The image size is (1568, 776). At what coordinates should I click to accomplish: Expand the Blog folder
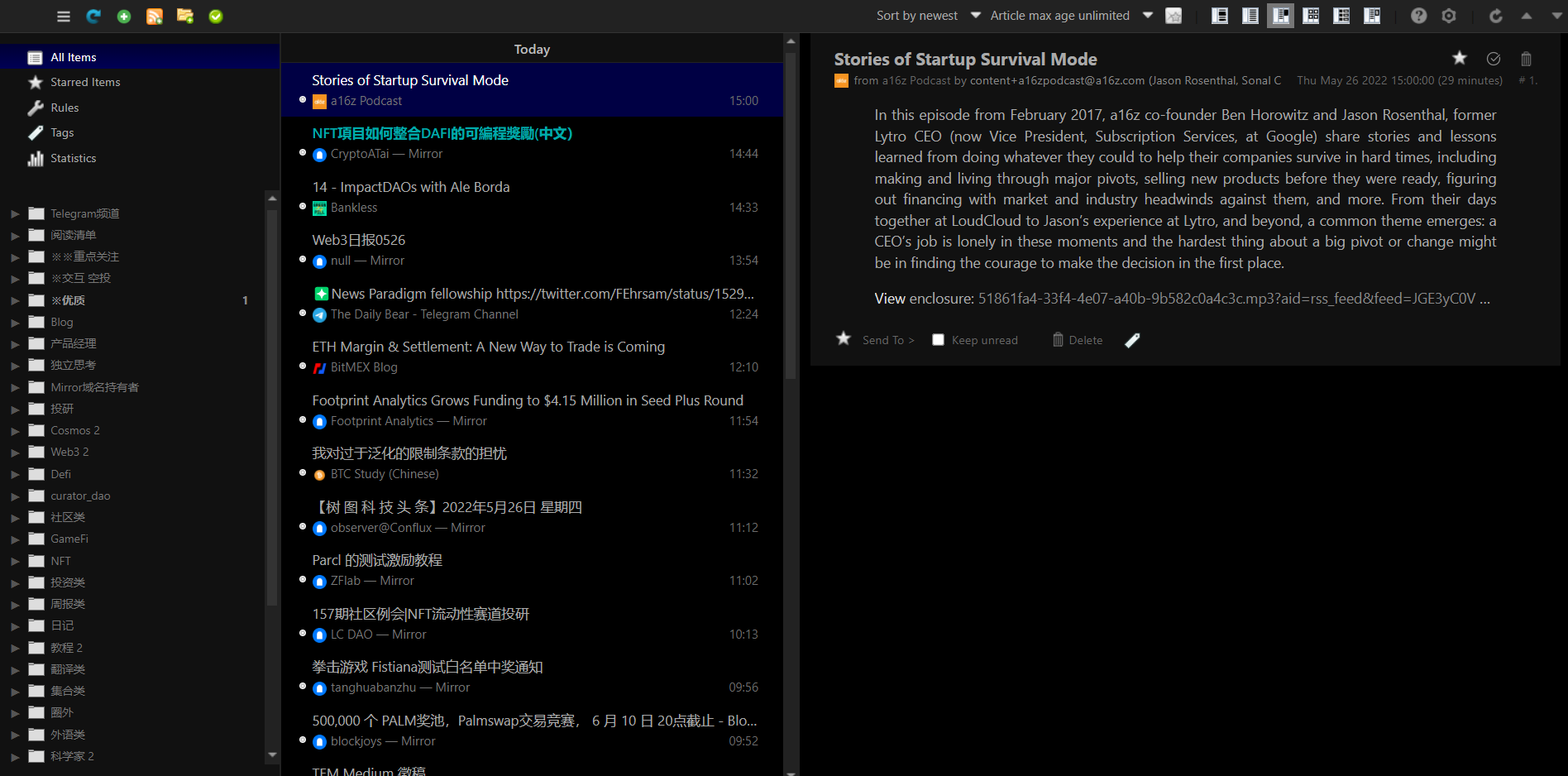click(15, 322)
